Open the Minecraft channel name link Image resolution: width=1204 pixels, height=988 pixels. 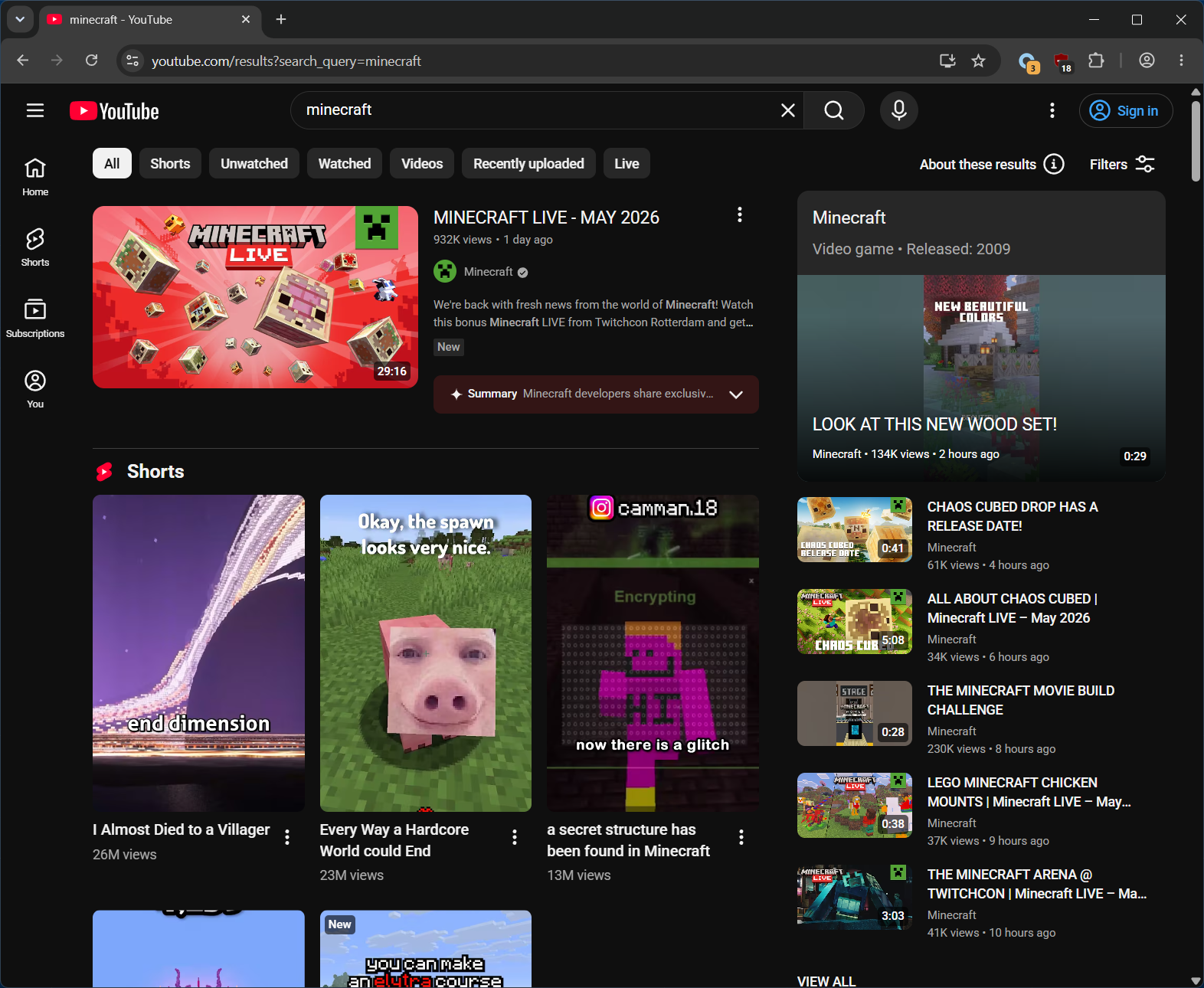[489, 272]
